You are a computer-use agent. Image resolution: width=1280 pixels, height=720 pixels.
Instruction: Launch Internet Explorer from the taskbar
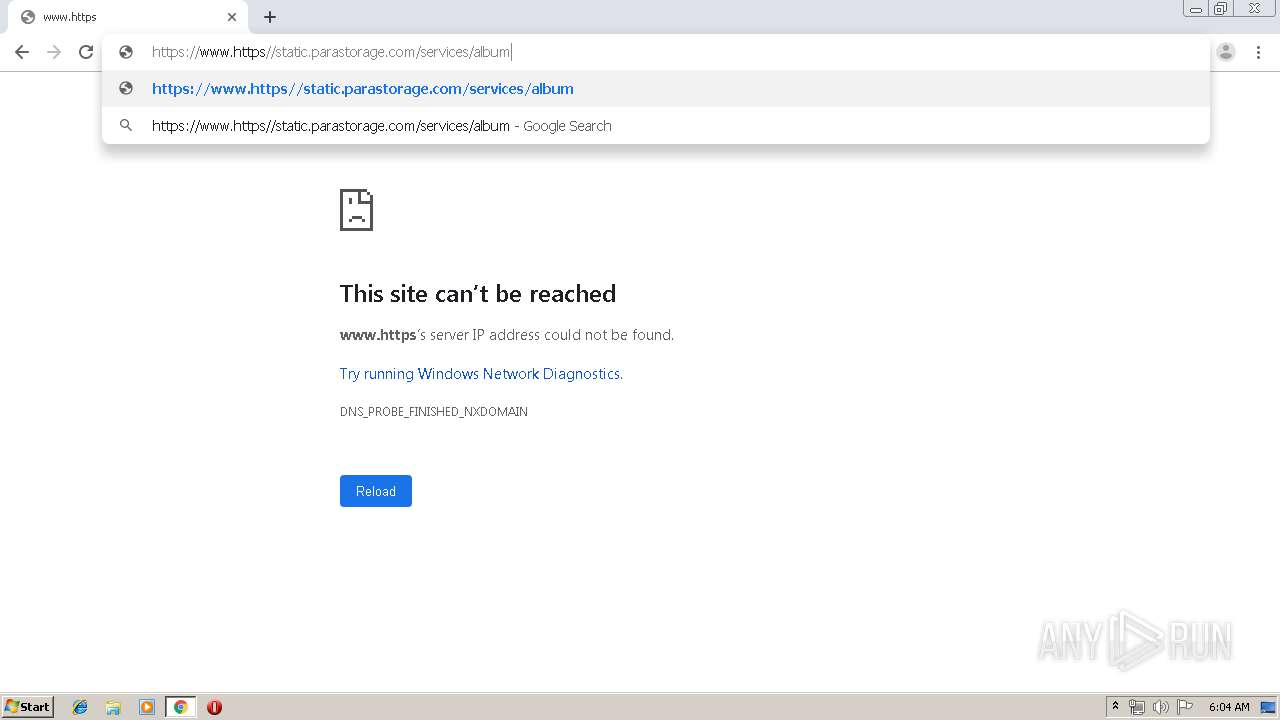80,707
